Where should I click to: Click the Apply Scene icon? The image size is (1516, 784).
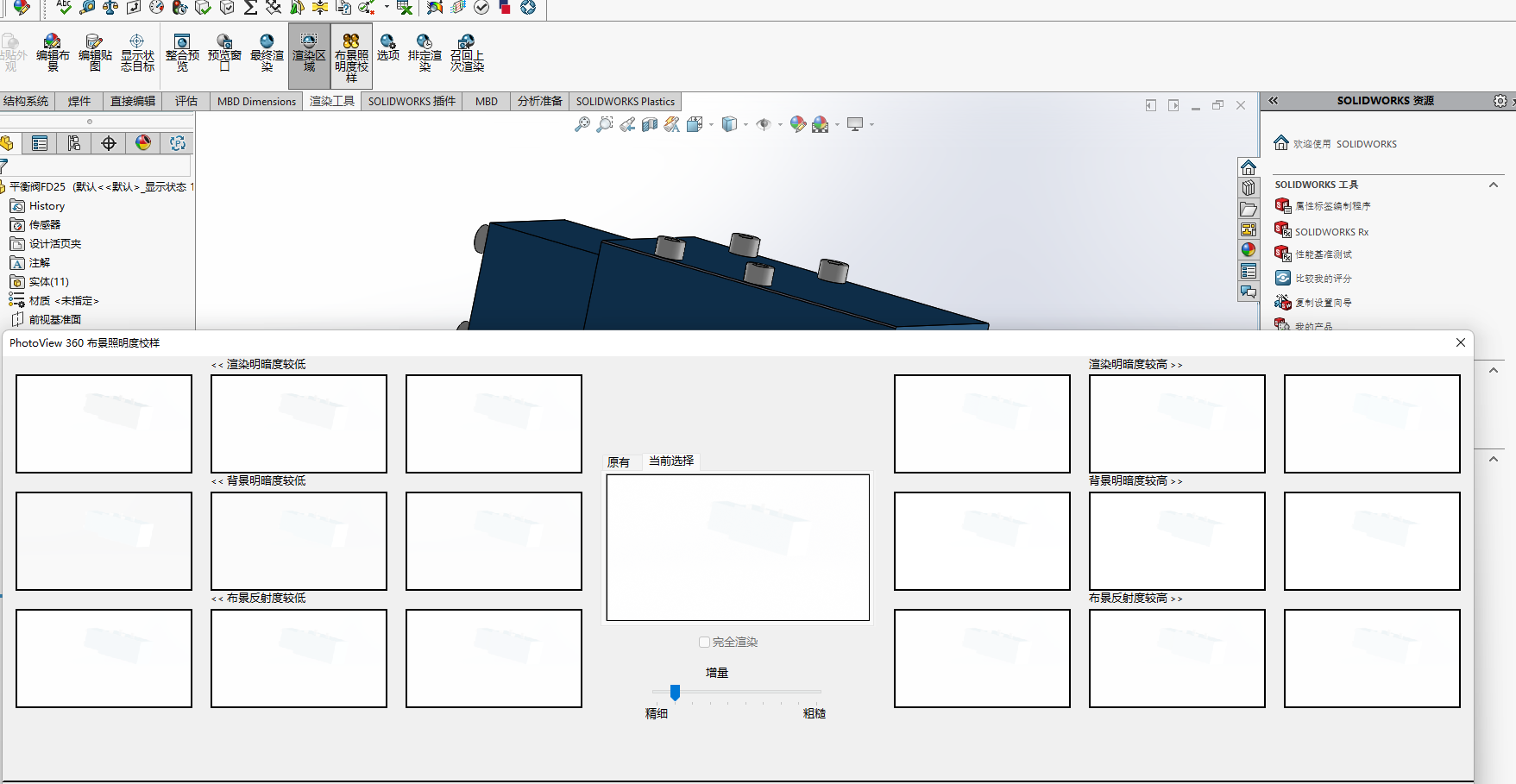(821, 124)
